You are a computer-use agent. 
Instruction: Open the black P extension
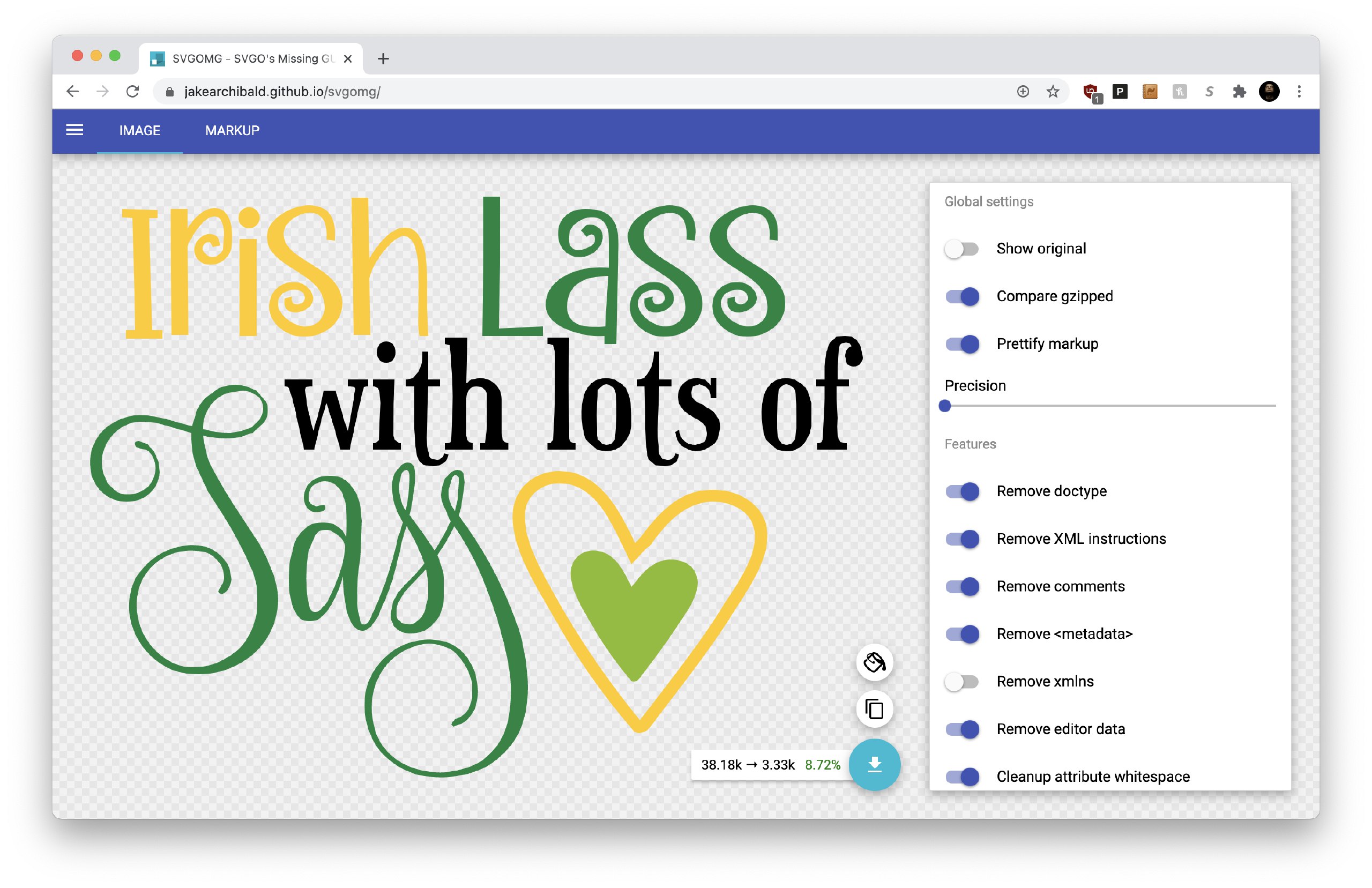coord(1120,91)
